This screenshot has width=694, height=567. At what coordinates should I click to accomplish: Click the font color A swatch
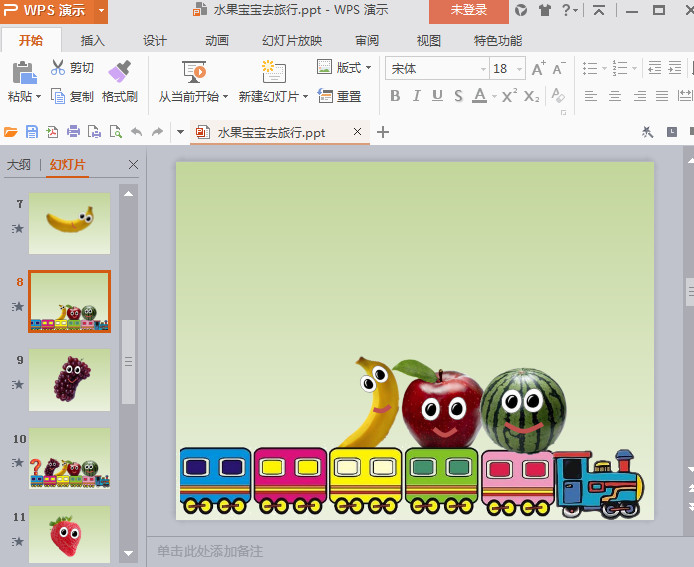click(479, 97)
